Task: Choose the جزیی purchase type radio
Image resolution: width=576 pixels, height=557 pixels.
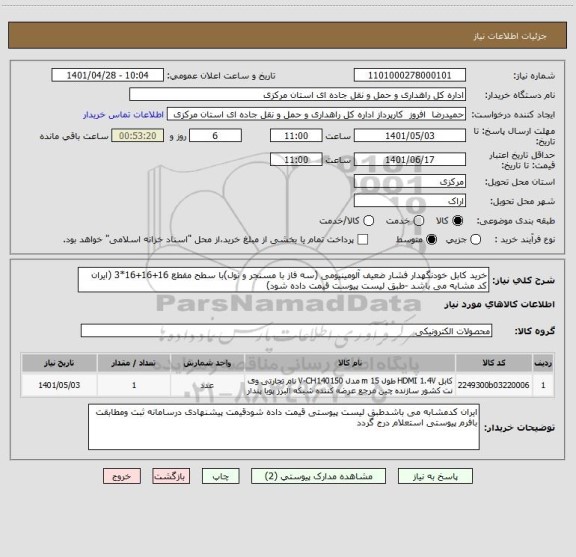Action: pyautogui.click(x=476, y=240)
